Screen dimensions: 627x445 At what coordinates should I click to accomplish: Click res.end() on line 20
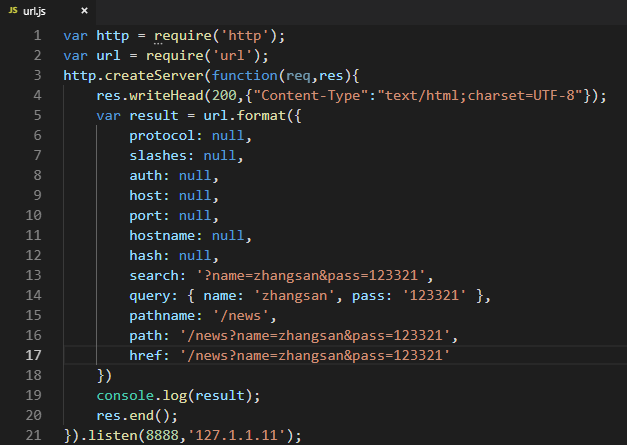(134, 416)
